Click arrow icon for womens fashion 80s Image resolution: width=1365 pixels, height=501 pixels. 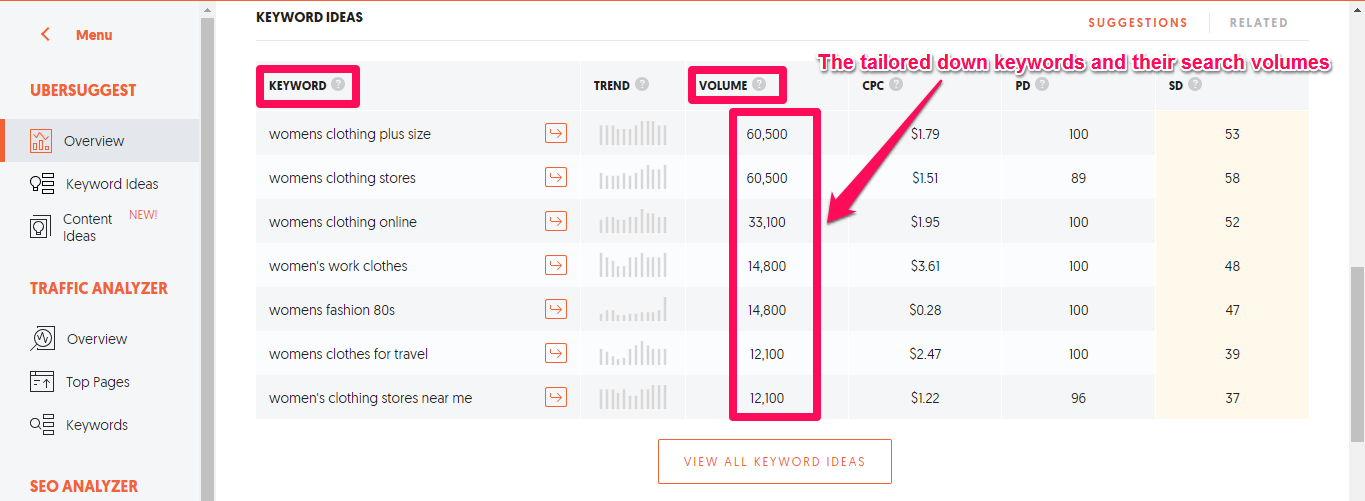(556, 310)
